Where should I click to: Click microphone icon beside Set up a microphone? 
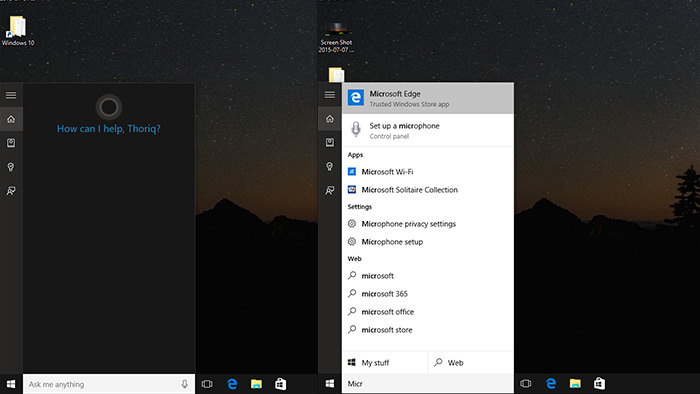[356, 130]
